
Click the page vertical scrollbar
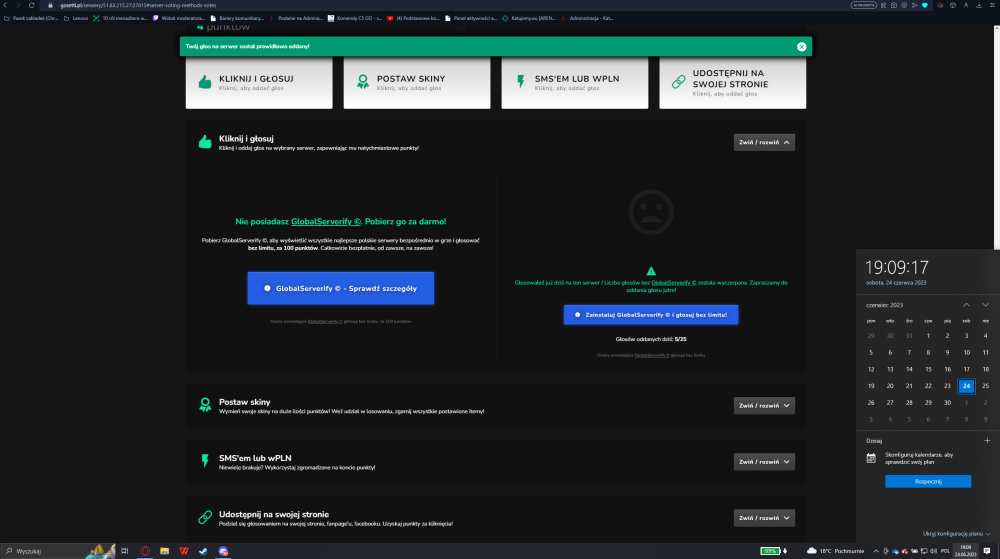997,137
